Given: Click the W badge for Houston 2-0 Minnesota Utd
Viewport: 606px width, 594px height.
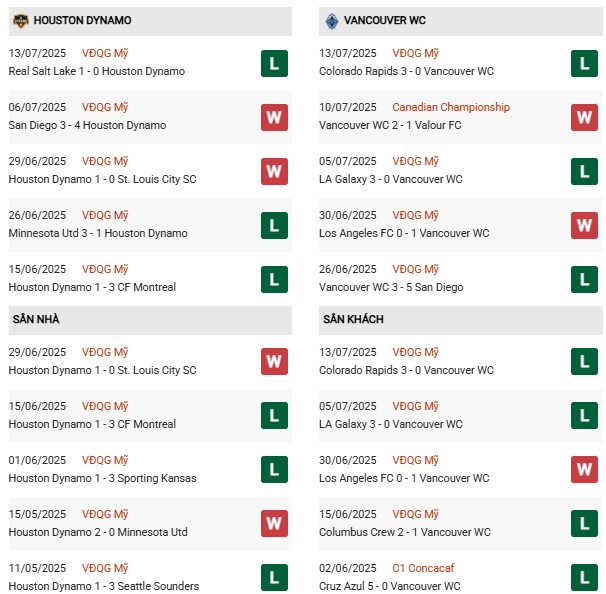Looking at the screenshot, I should coord(274,524).
